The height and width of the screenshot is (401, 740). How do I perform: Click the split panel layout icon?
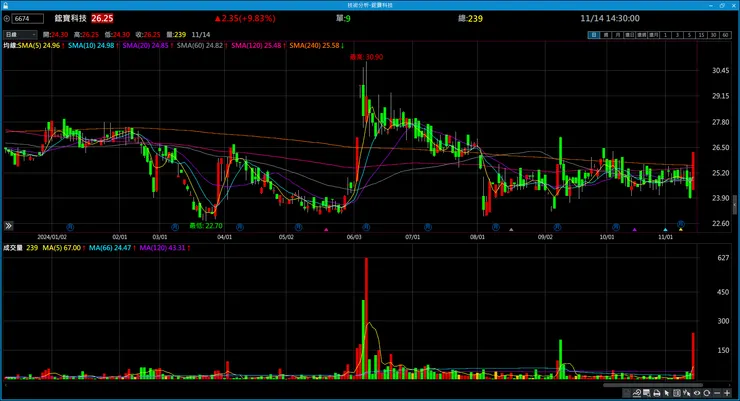[677, 393]
